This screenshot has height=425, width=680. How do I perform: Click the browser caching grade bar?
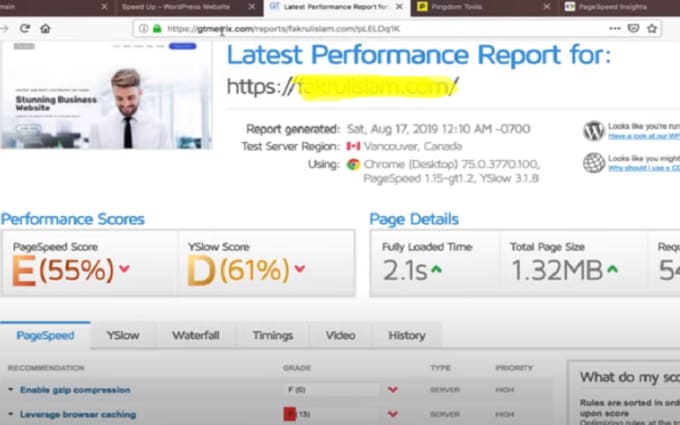pos(332,414)
